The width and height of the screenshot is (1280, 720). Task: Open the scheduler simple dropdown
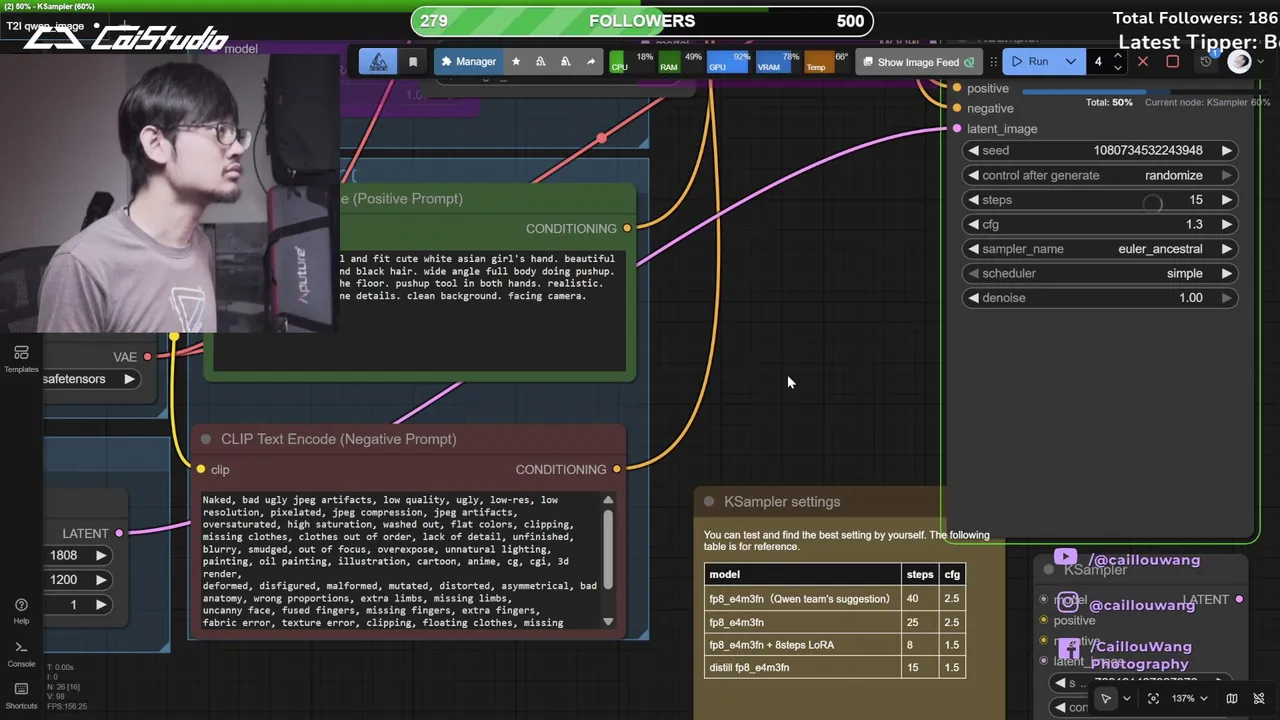click(1100, 273)
